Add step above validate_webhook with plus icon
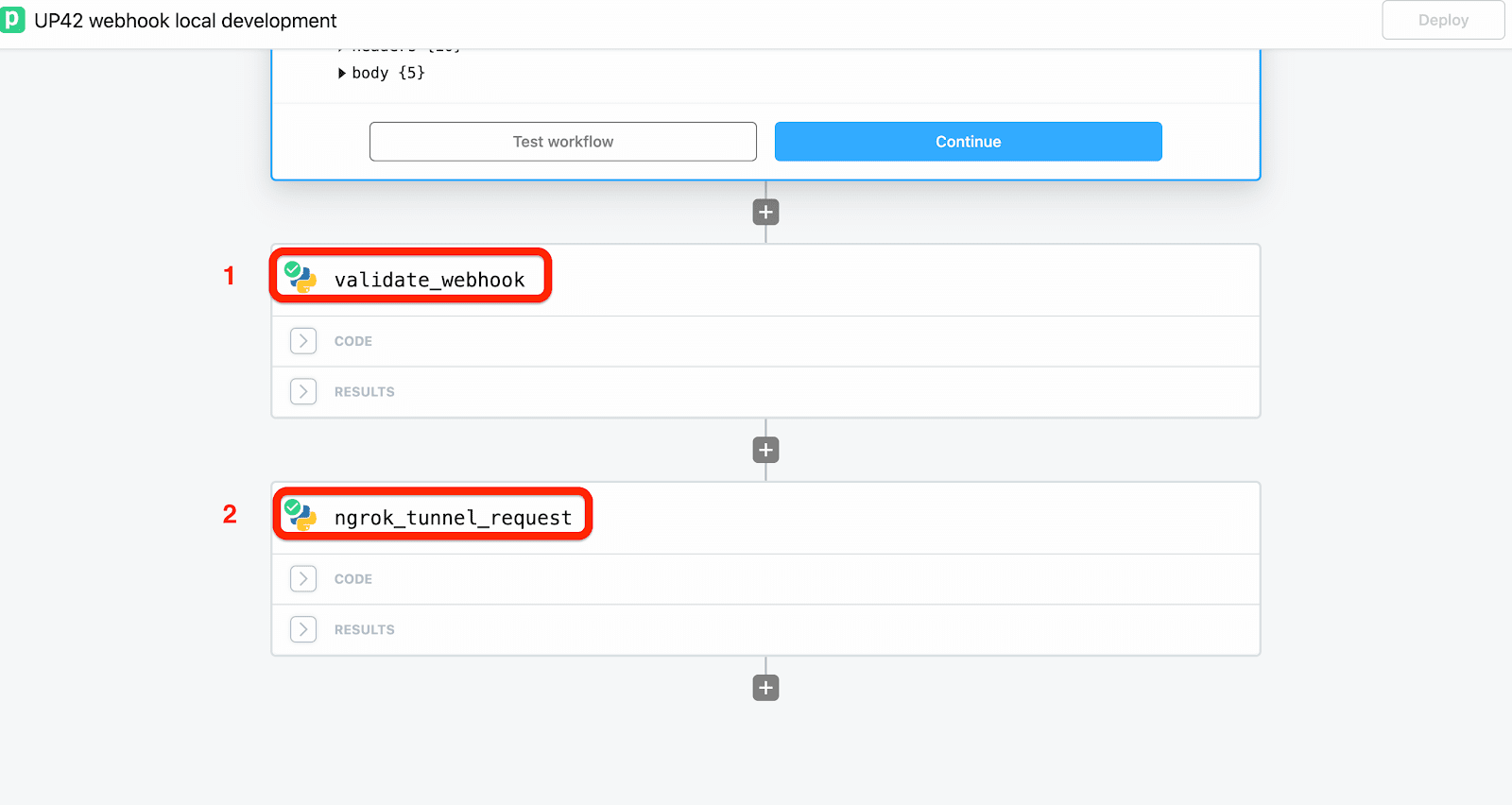1512x805 pixels. pos(766,212)
